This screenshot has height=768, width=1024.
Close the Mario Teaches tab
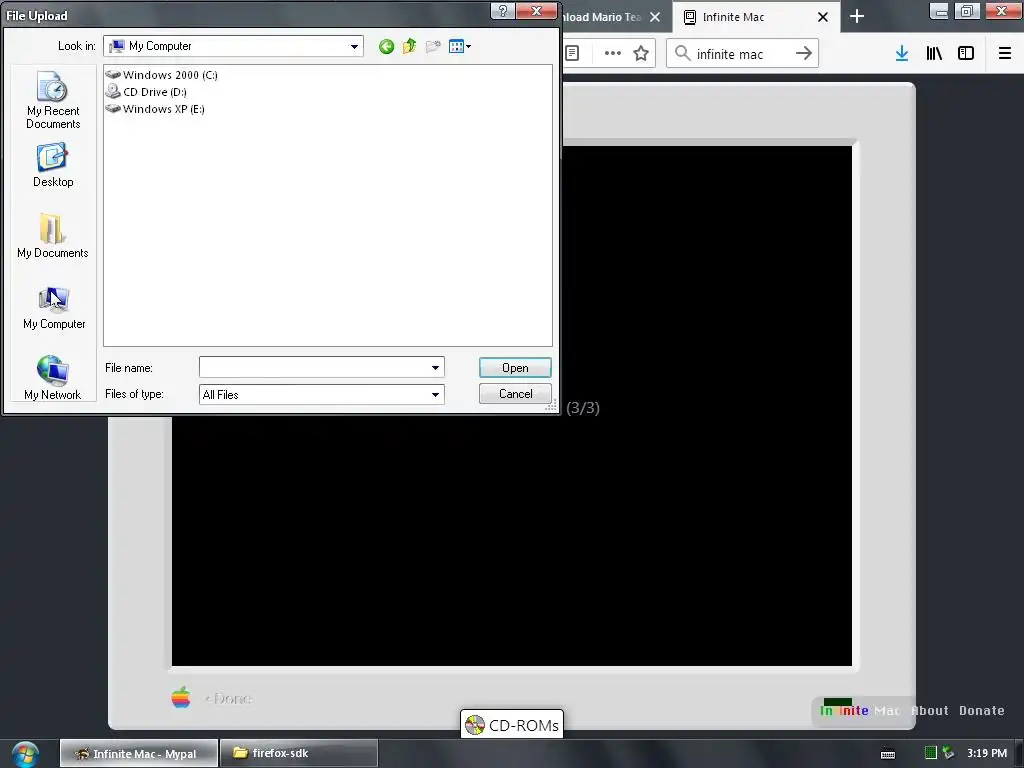654,17
